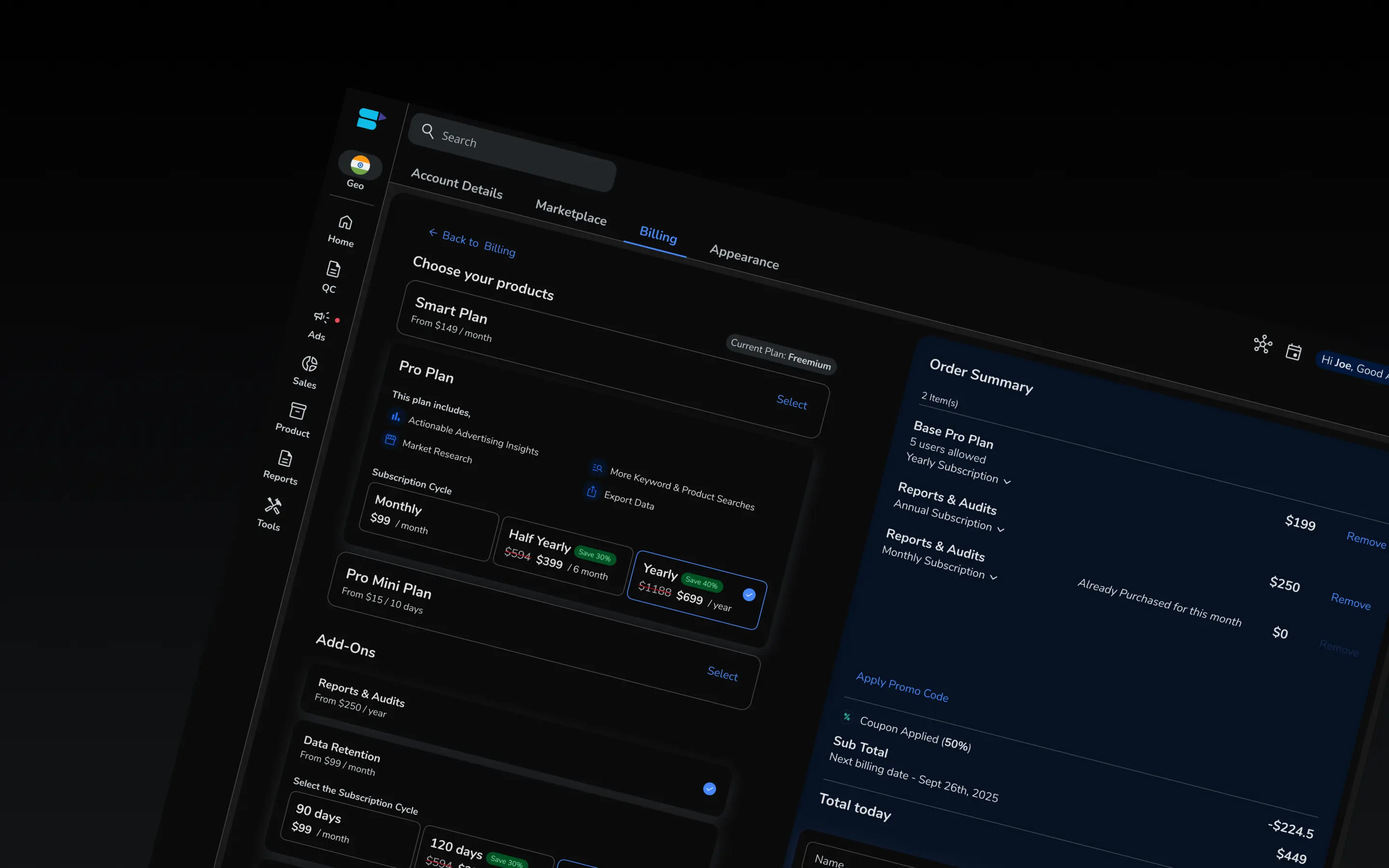Open the calendar icon in the header

(x=1294, y=352)
